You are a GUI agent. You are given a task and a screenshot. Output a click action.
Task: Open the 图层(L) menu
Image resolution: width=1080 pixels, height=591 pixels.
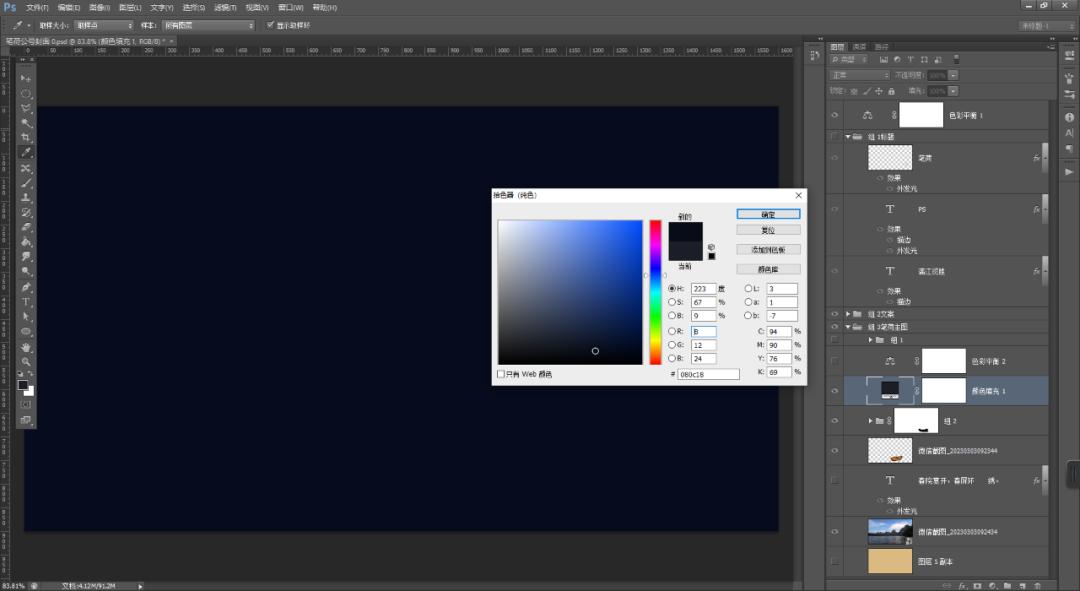coord(131,7)
